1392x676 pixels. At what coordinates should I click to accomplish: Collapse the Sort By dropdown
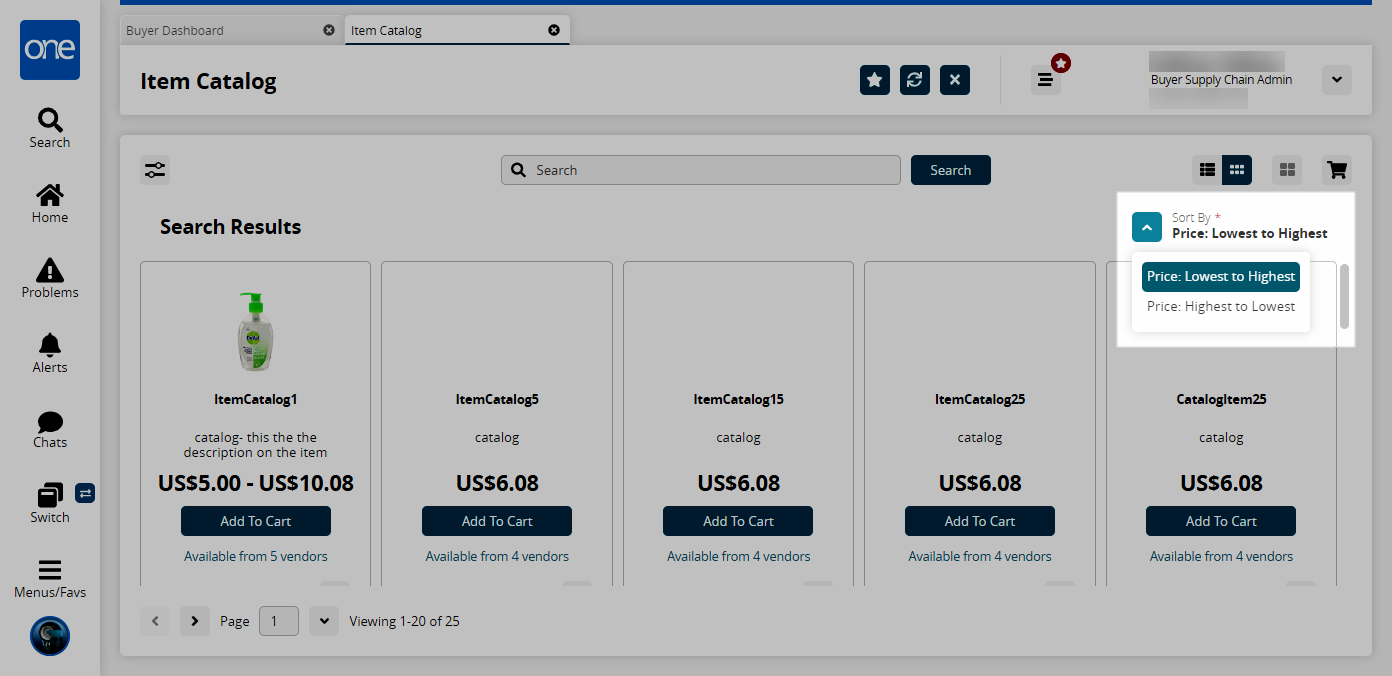pyautogui.click(x=1147, y=227)
